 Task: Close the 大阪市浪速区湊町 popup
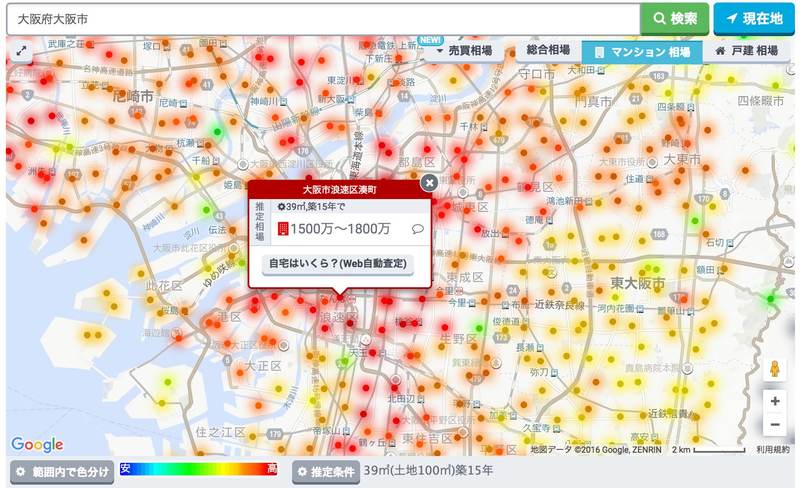click(429, 182)
